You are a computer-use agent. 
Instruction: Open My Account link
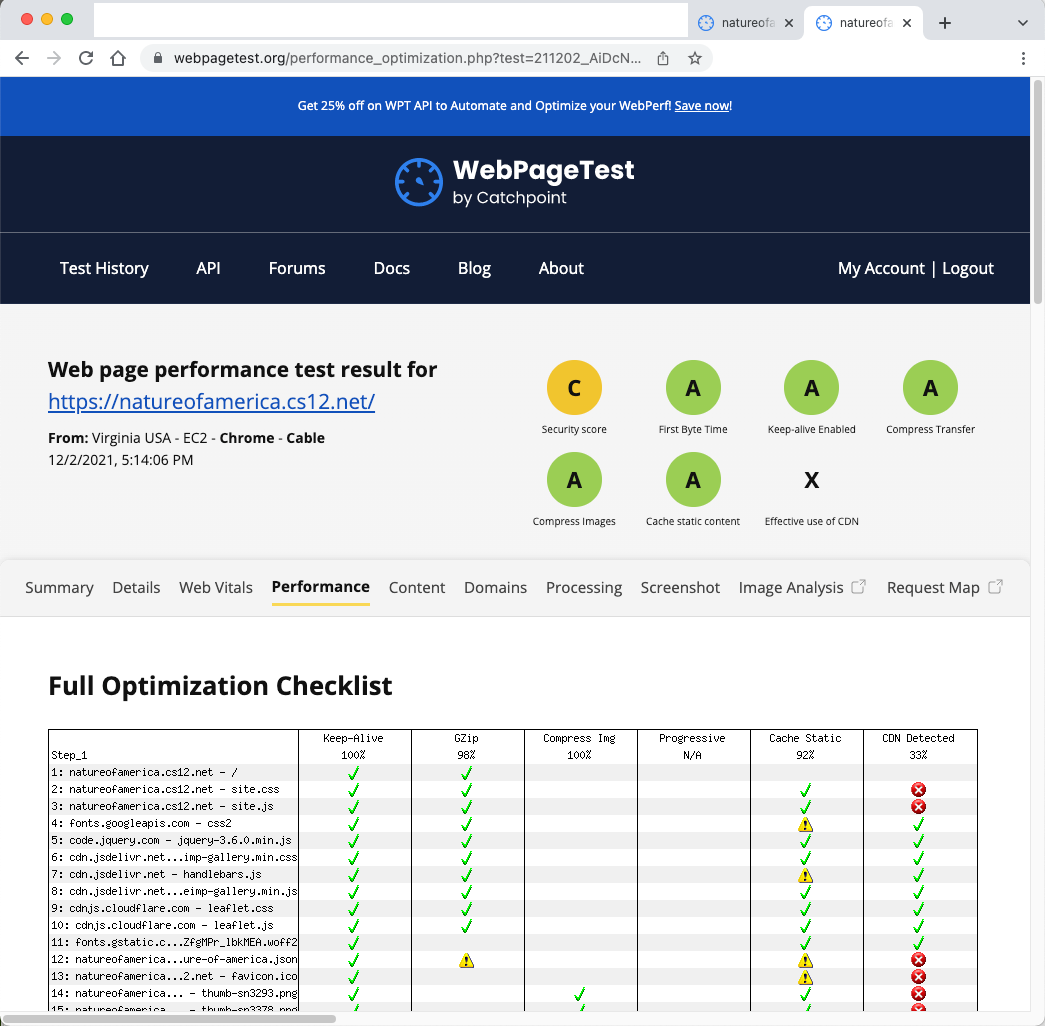(x=881, y=268)
